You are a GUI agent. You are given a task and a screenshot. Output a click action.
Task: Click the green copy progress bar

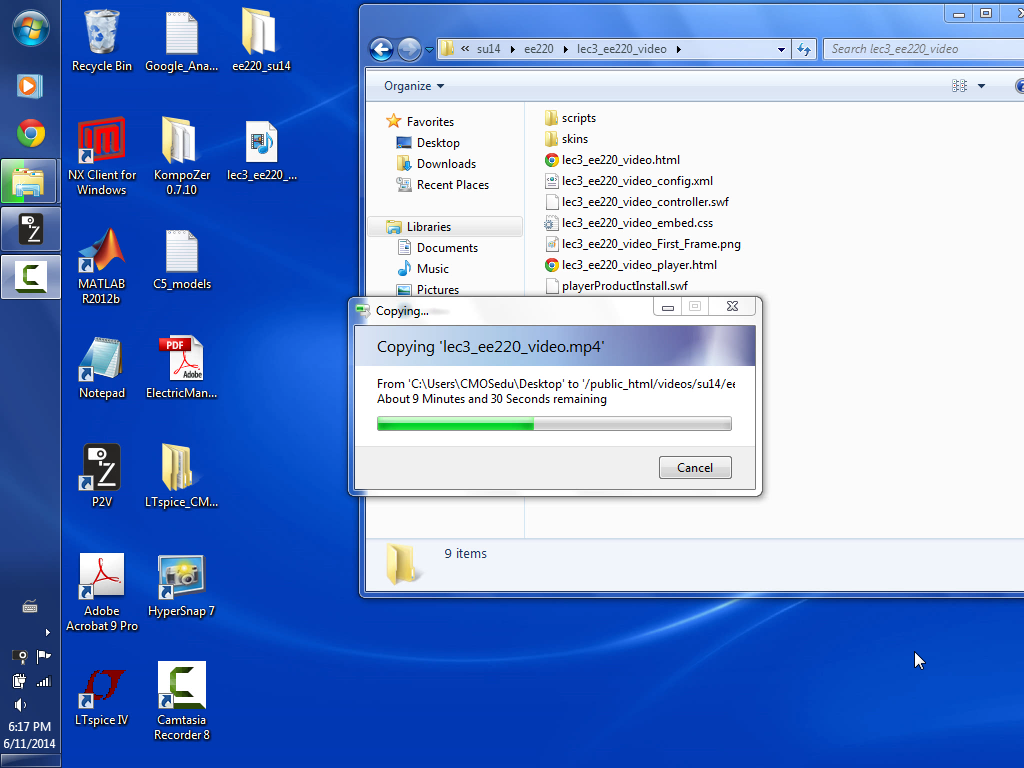(554, 424)
